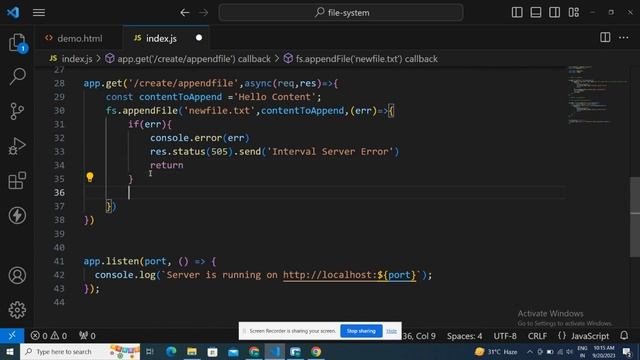Open the editor More Actions ellipsis
Image resolution: width=640 pixels, height=360 pixels.
[624, 38]
